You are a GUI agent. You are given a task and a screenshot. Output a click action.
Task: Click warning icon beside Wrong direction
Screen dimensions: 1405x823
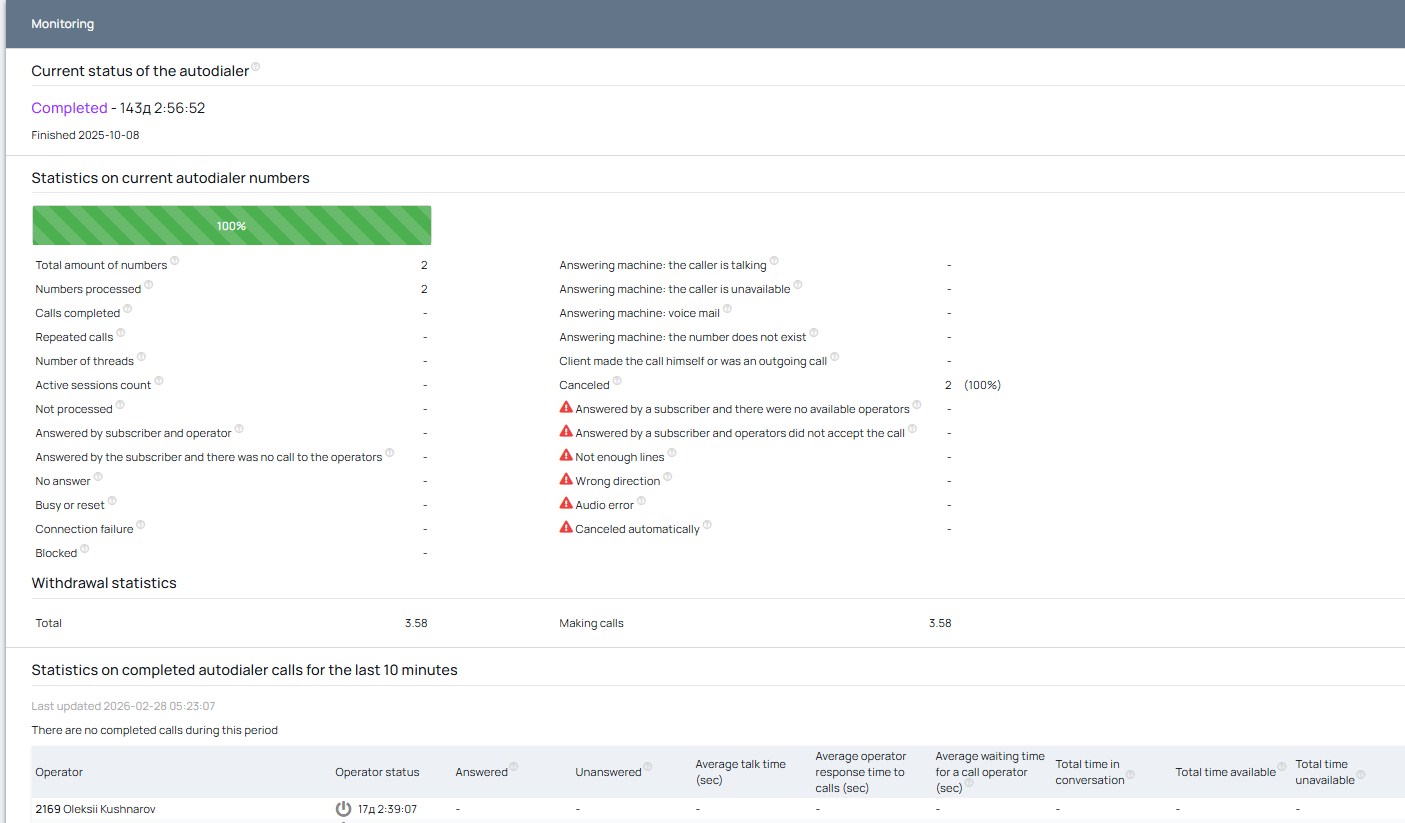click(x=566, y=480)
